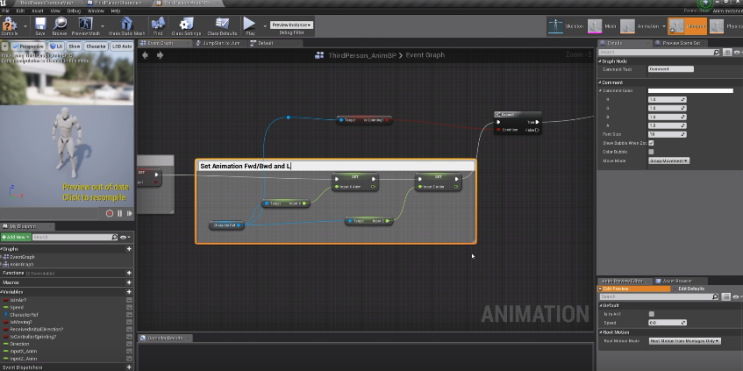Add a new variable with the plus icon
This screenshot has width=743, height=371.
tap(129, 292)
